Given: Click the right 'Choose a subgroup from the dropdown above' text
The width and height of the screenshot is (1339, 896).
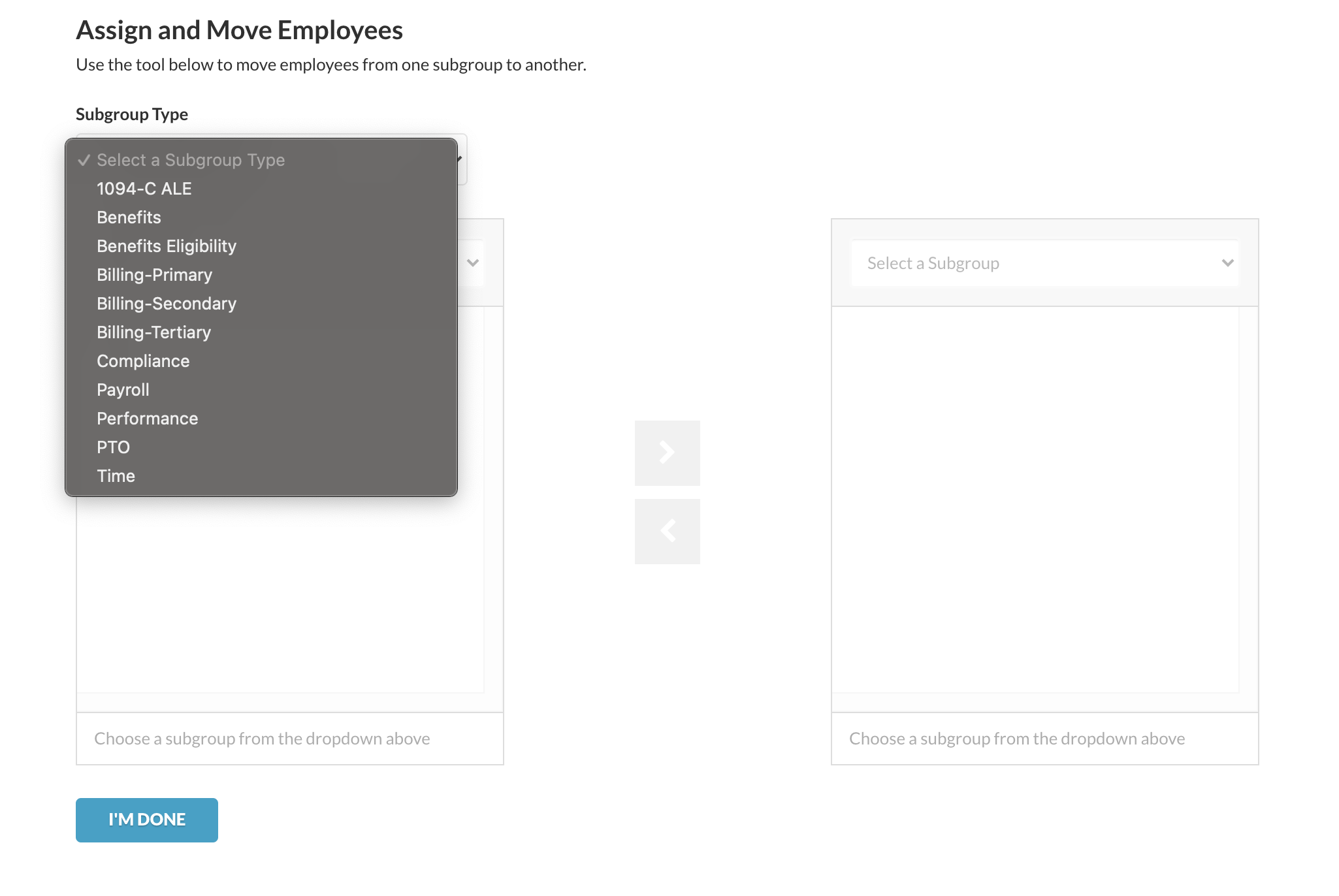Looking at the screenshot, I should click(x=1017, y=739).
